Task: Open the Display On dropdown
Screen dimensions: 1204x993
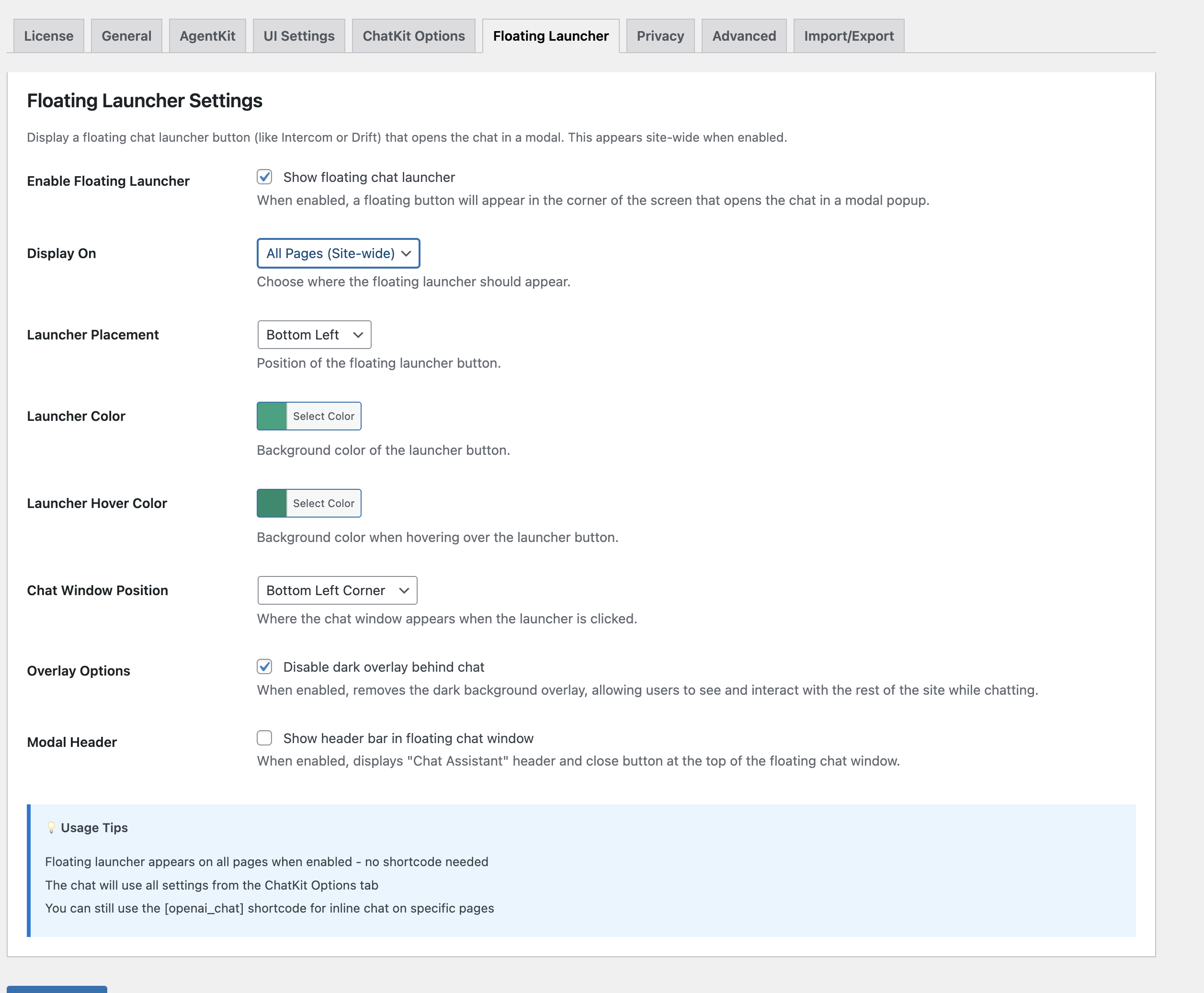Action: 338,253
